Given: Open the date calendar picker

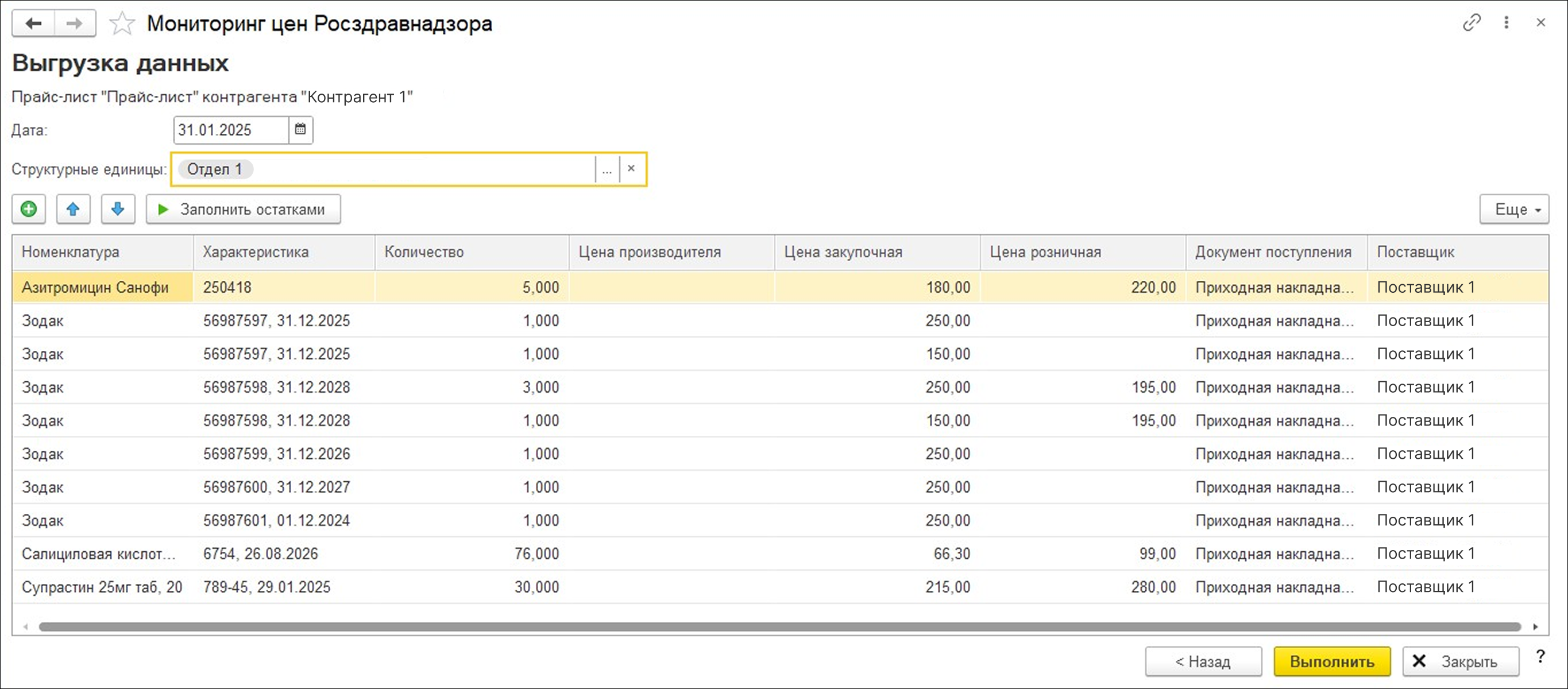Looking at the screenshot, I should pyautogui.click(x=301, y=130).
